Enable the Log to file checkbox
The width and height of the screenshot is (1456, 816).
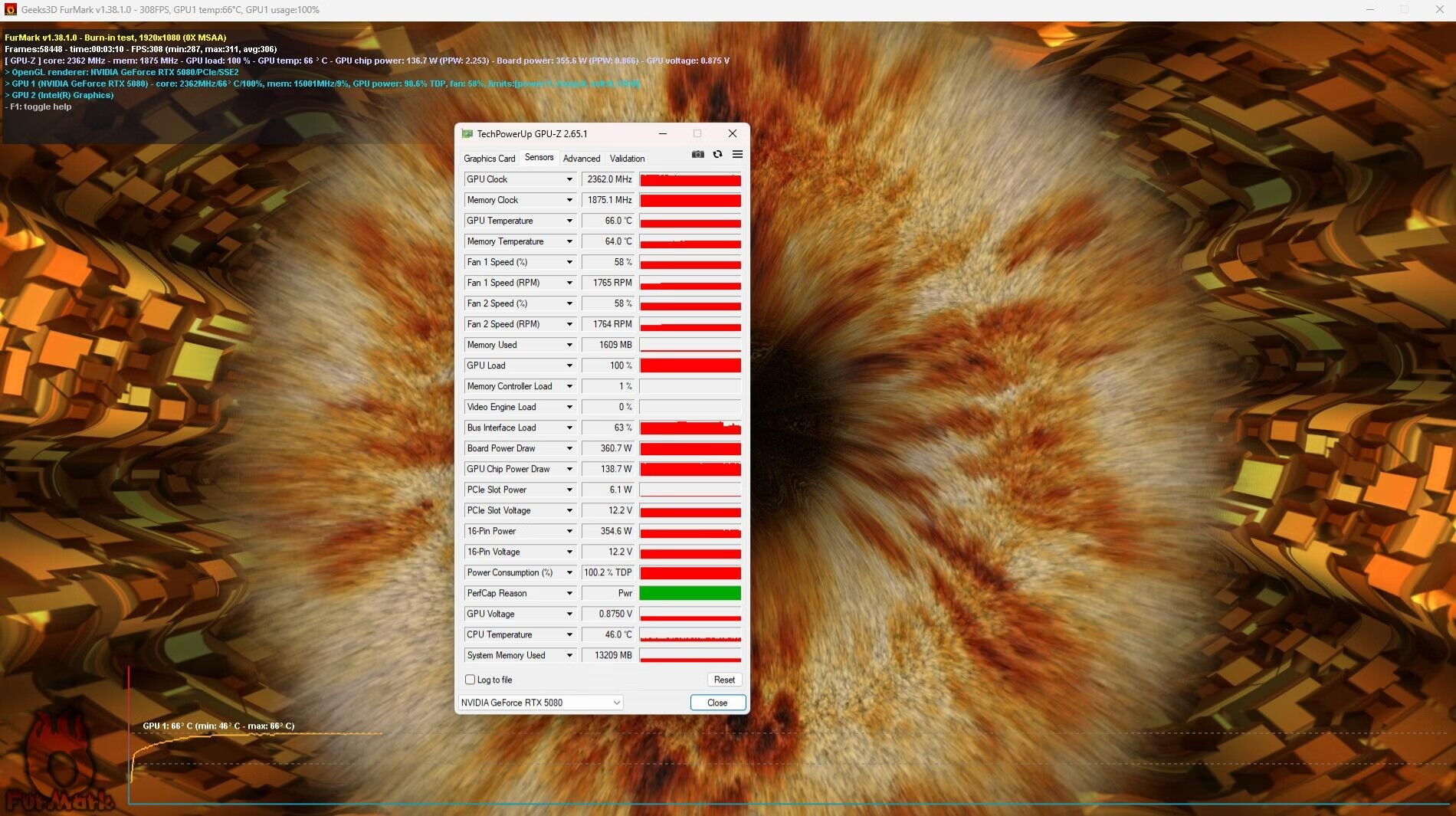coord(470,680)
